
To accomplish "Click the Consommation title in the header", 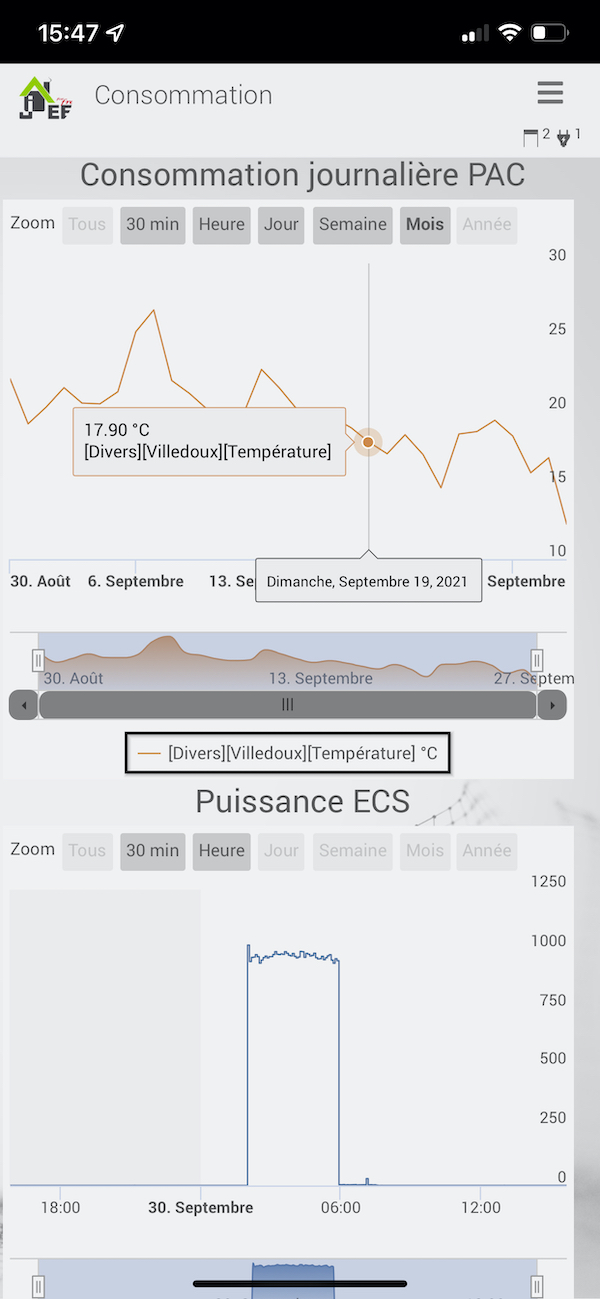I will coord(183,95).
